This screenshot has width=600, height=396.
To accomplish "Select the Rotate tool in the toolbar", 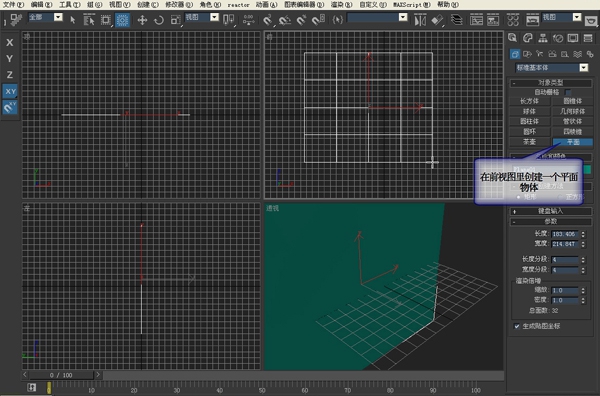I will [159, 20].
